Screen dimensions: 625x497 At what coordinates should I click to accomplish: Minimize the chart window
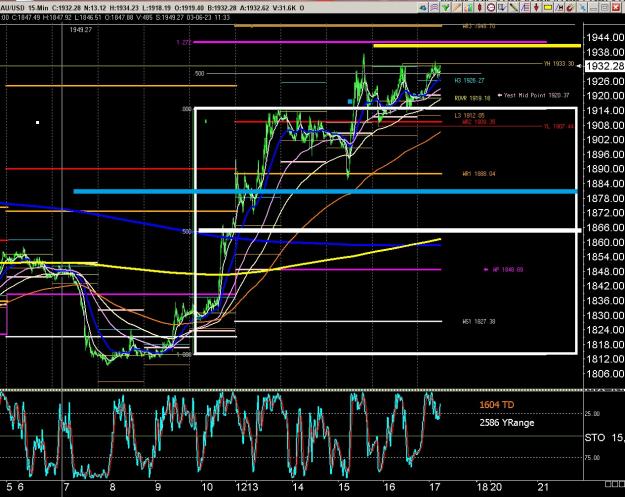tap(594, 8)
